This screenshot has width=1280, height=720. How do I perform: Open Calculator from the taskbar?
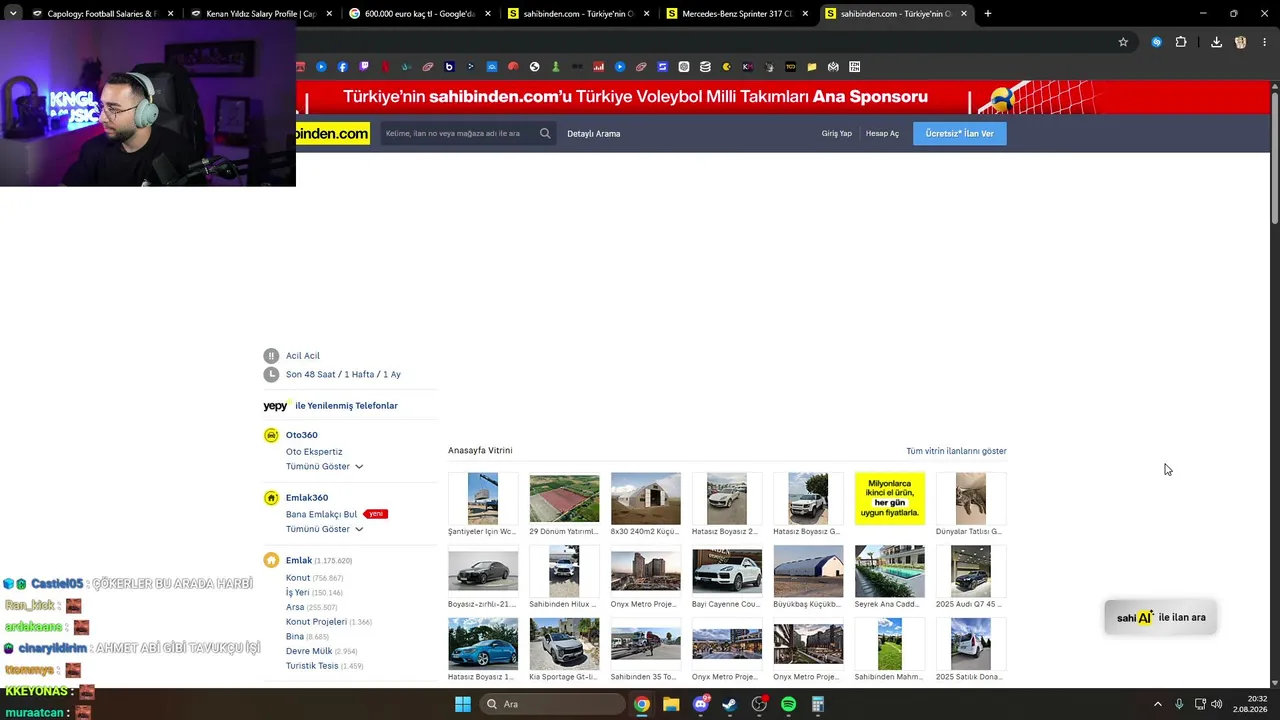coord(818,704)
